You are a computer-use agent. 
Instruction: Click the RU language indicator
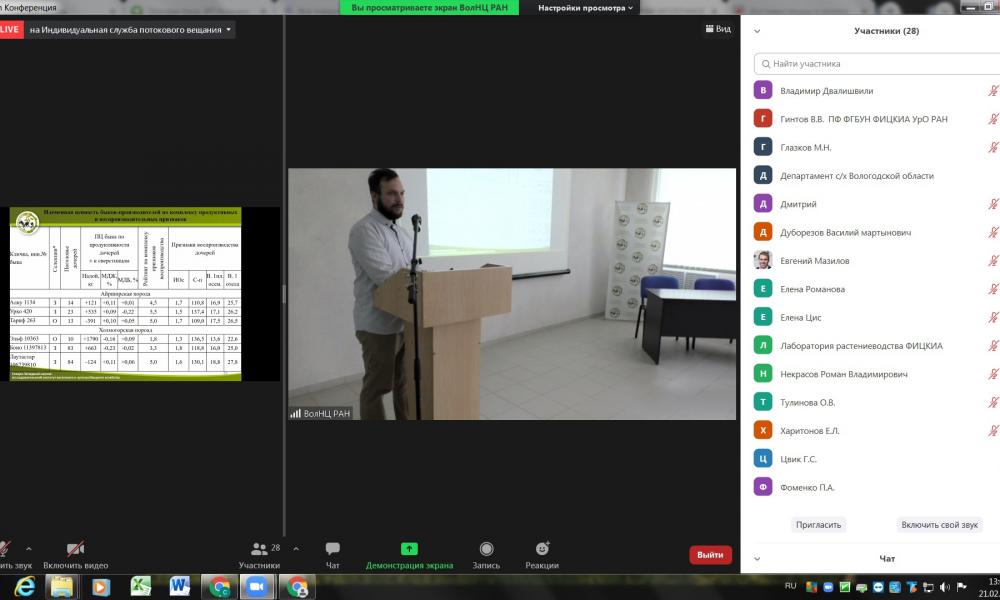[791, 585]
